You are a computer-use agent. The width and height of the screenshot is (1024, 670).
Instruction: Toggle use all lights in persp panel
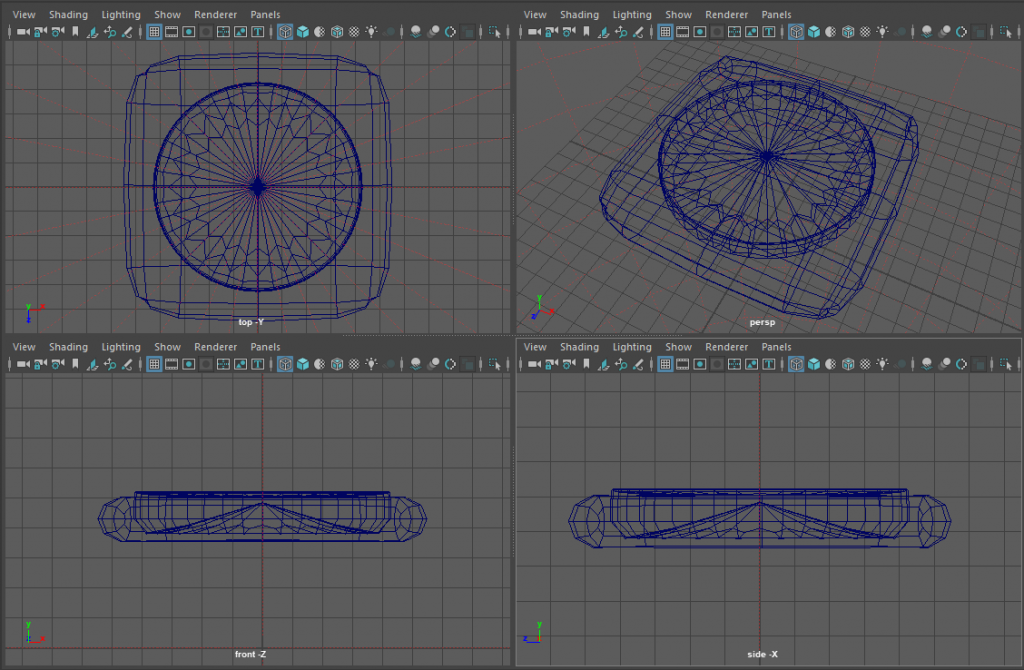[x=884, y=32]
